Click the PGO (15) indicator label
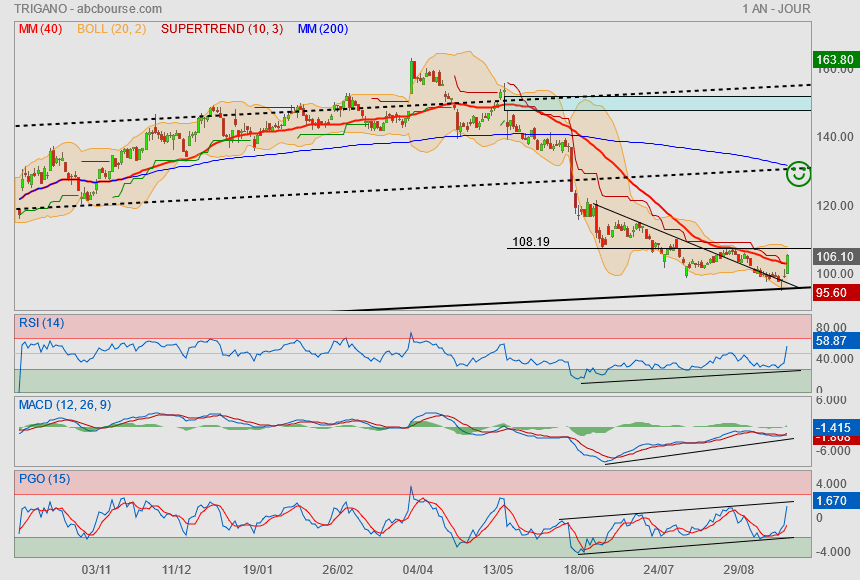This screenshot has width=860, height=580. pos(44,478)
